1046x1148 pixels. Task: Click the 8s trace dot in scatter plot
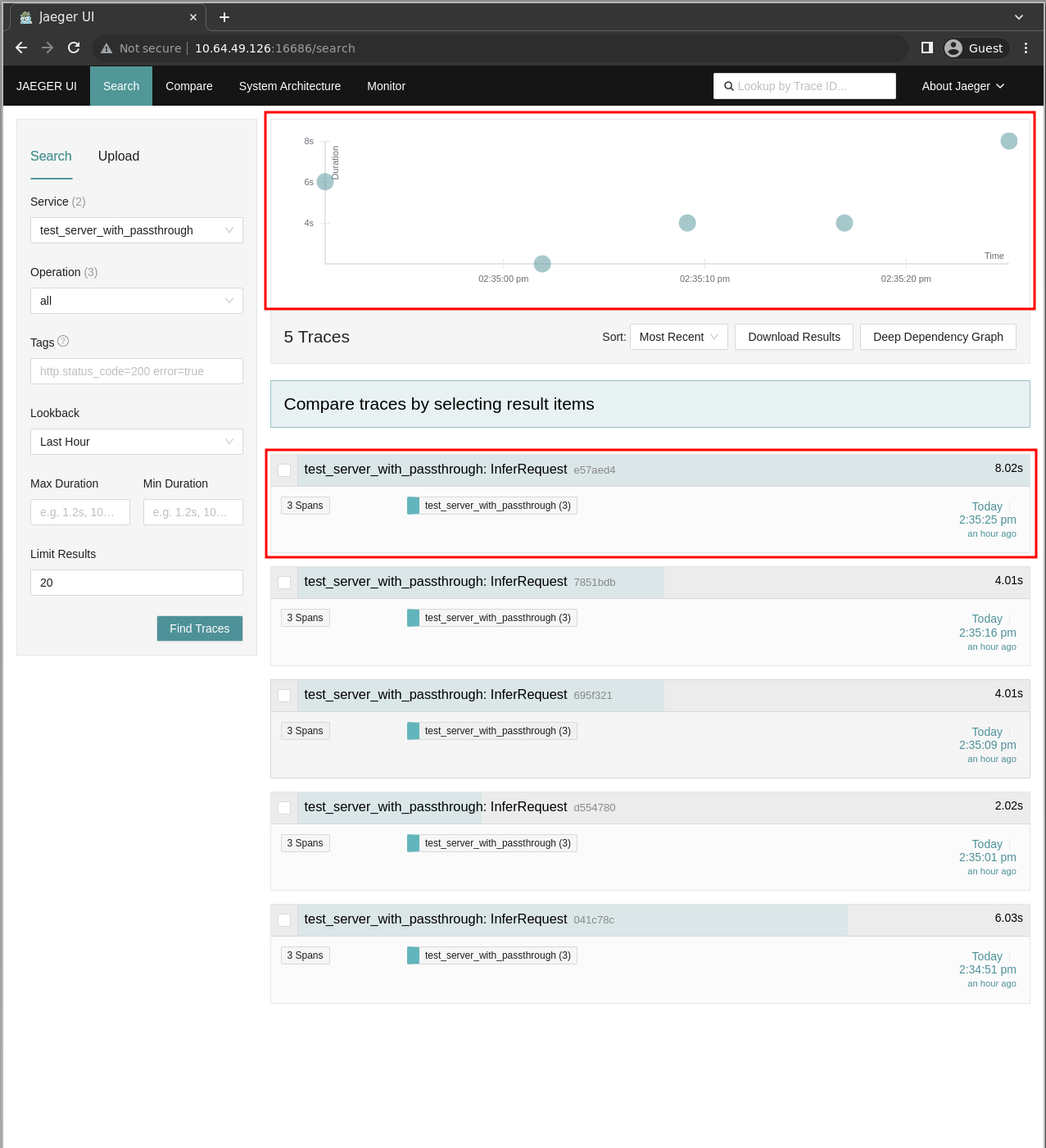pyautogui.click(x=1009, y=141)
